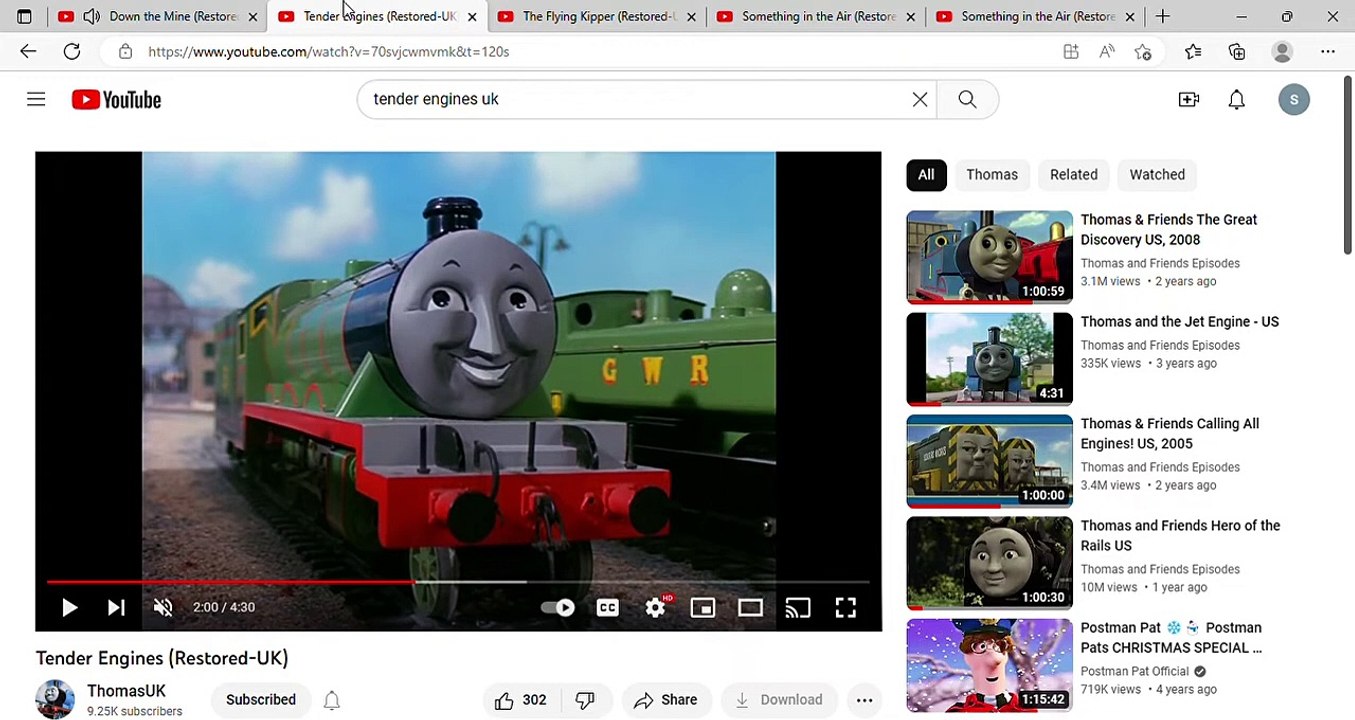Viewport: 1355px width, 720px height.
Task: Start Read aloud in address bar
Action: click(x=1107, y=51)
